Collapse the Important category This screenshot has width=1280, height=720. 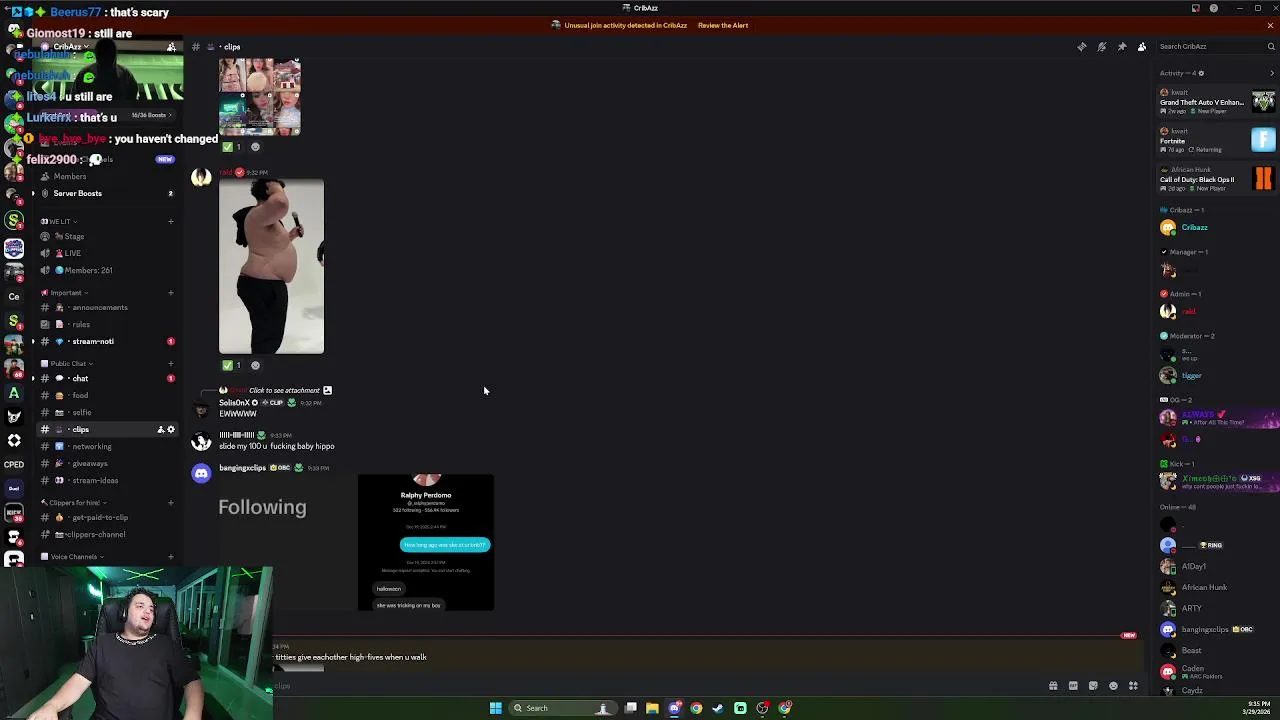[65, 293]
